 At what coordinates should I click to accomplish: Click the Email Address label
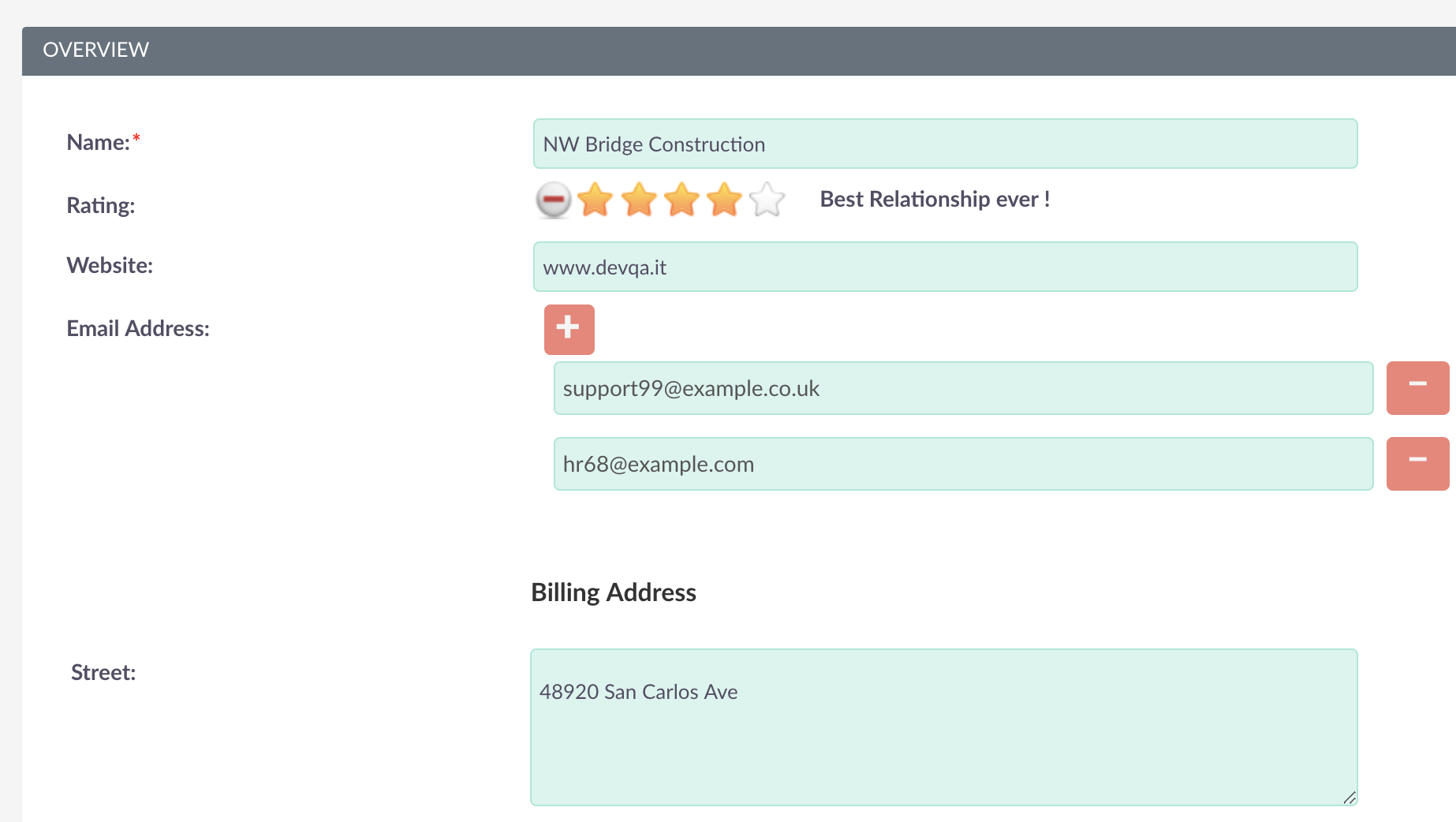click(x=138, y=328)
